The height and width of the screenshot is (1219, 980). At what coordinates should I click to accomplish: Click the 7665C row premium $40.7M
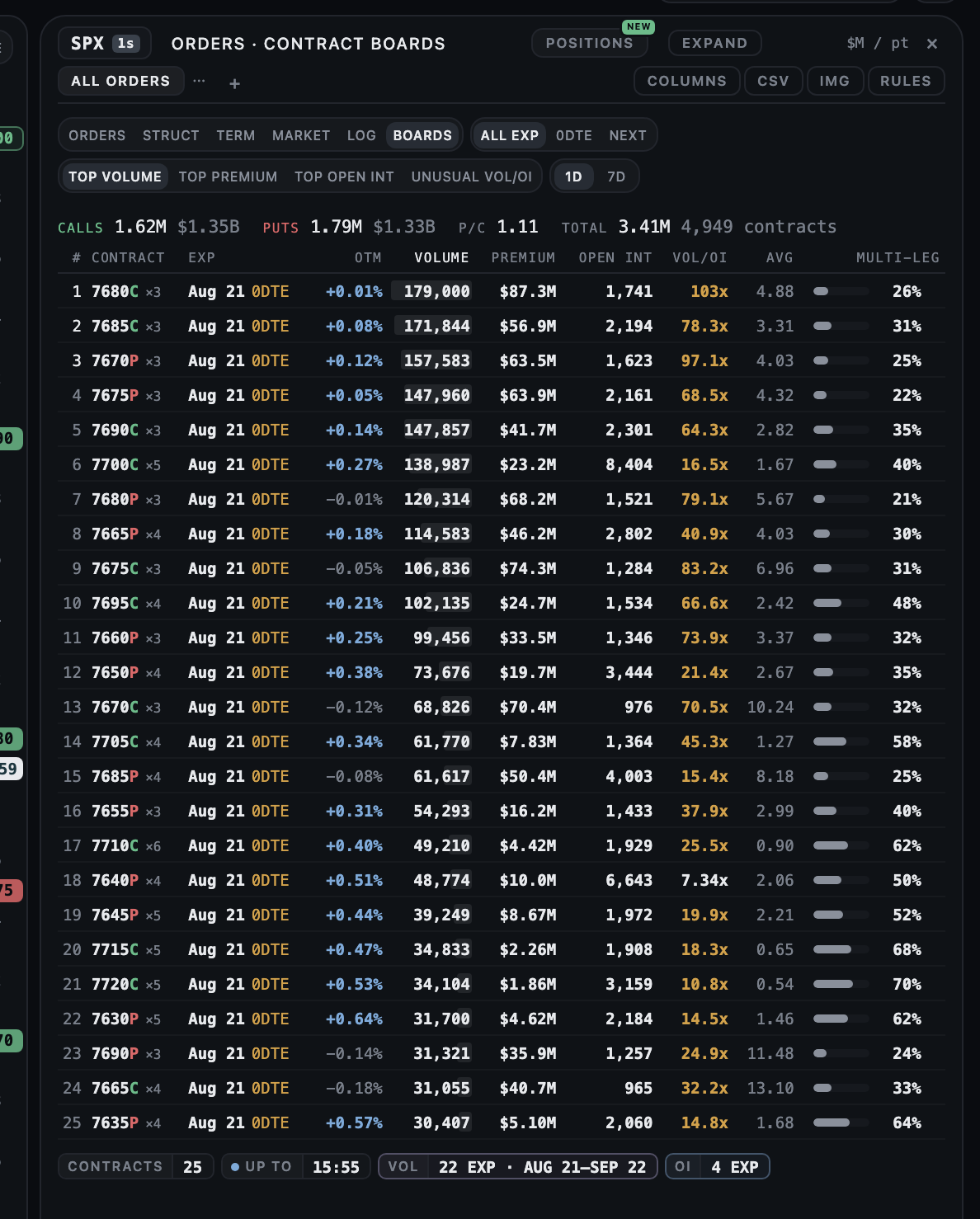[528, 1089]
